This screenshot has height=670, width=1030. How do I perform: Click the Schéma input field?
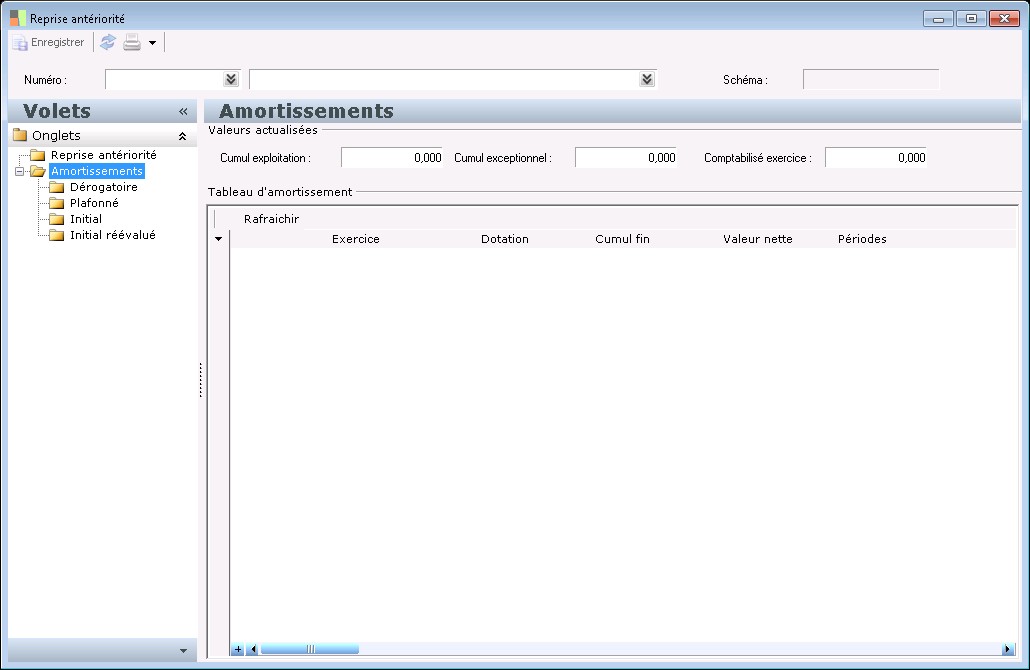click(x=870, y=79)
